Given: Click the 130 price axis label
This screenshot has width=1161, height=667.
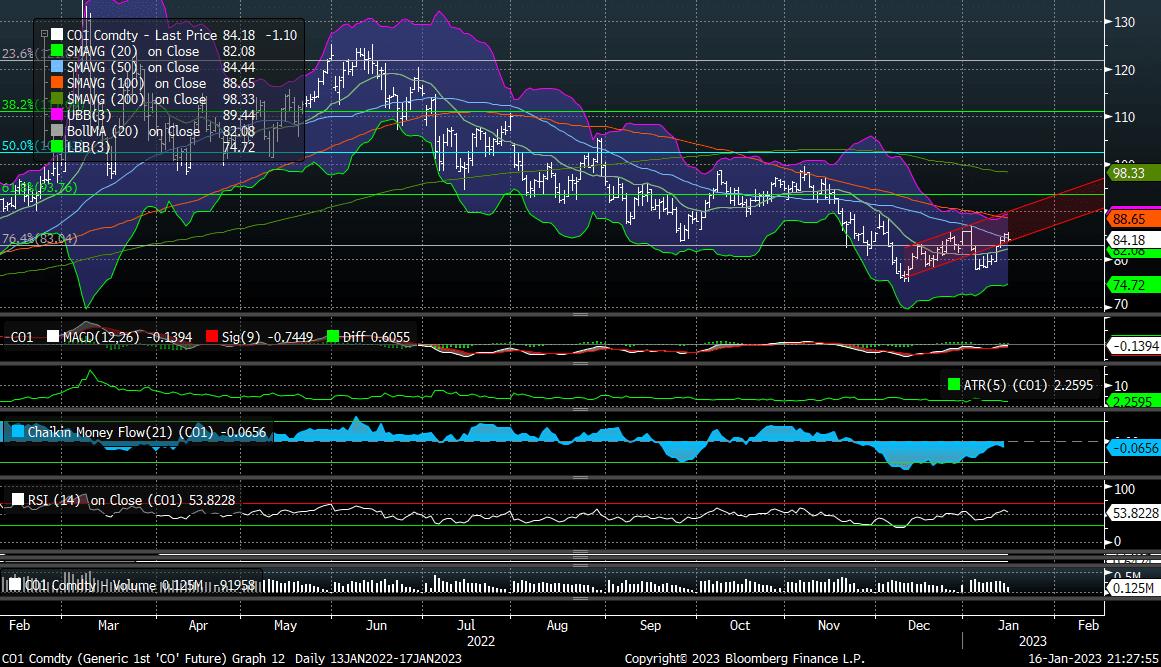Looking at the screenshot, I should [x=1125, y=22].
